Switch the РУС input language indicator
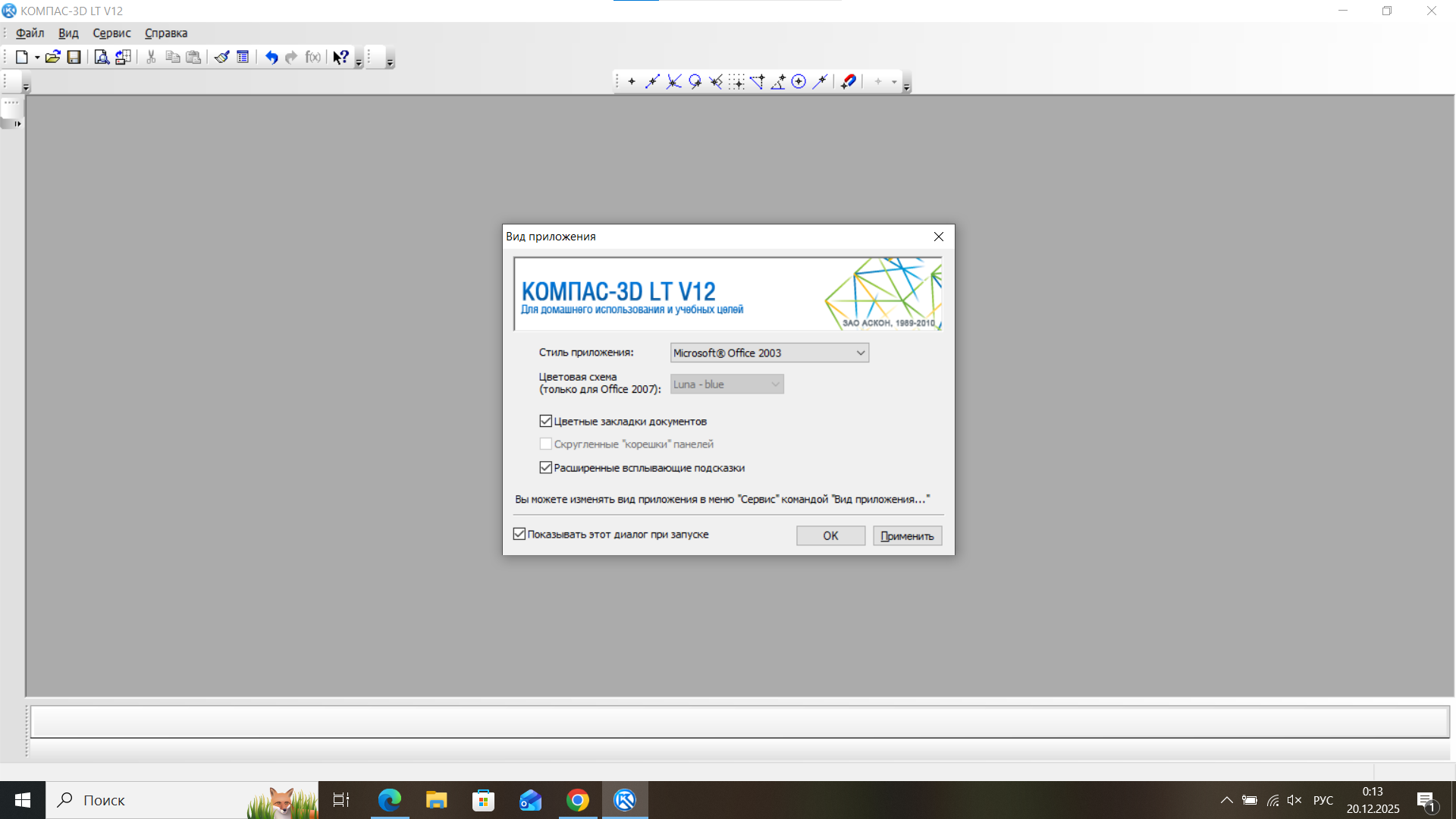Viewport: 1456px width, 819px height. pos(1323,800)
